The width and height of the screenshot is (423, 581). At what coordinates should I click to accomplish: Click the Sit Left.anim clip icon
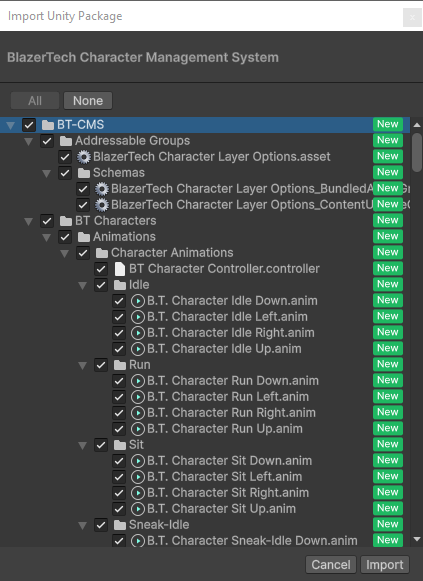(138, 477)
